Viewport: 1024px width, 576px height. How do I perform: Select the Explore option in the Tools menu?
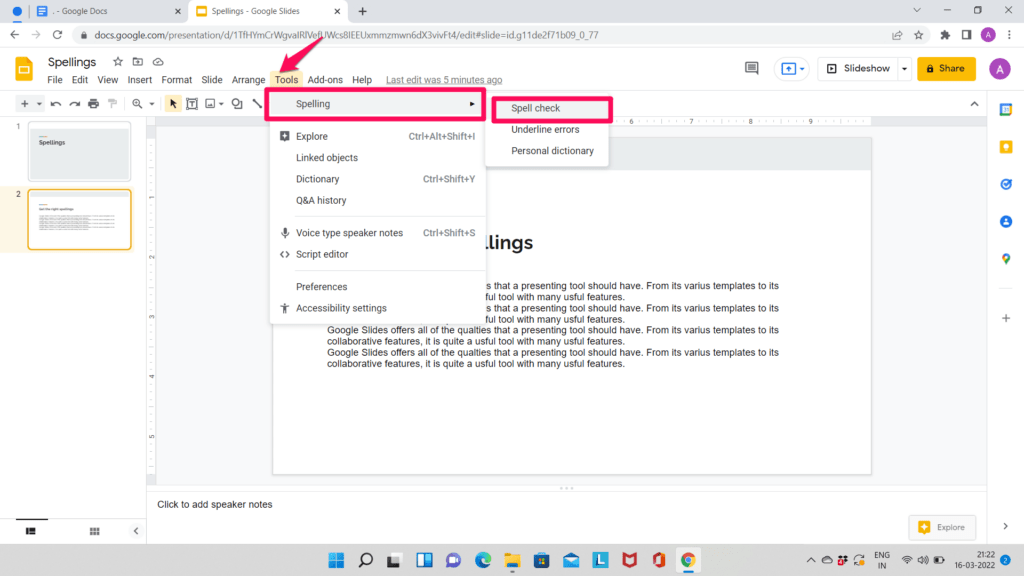[310, 136]
